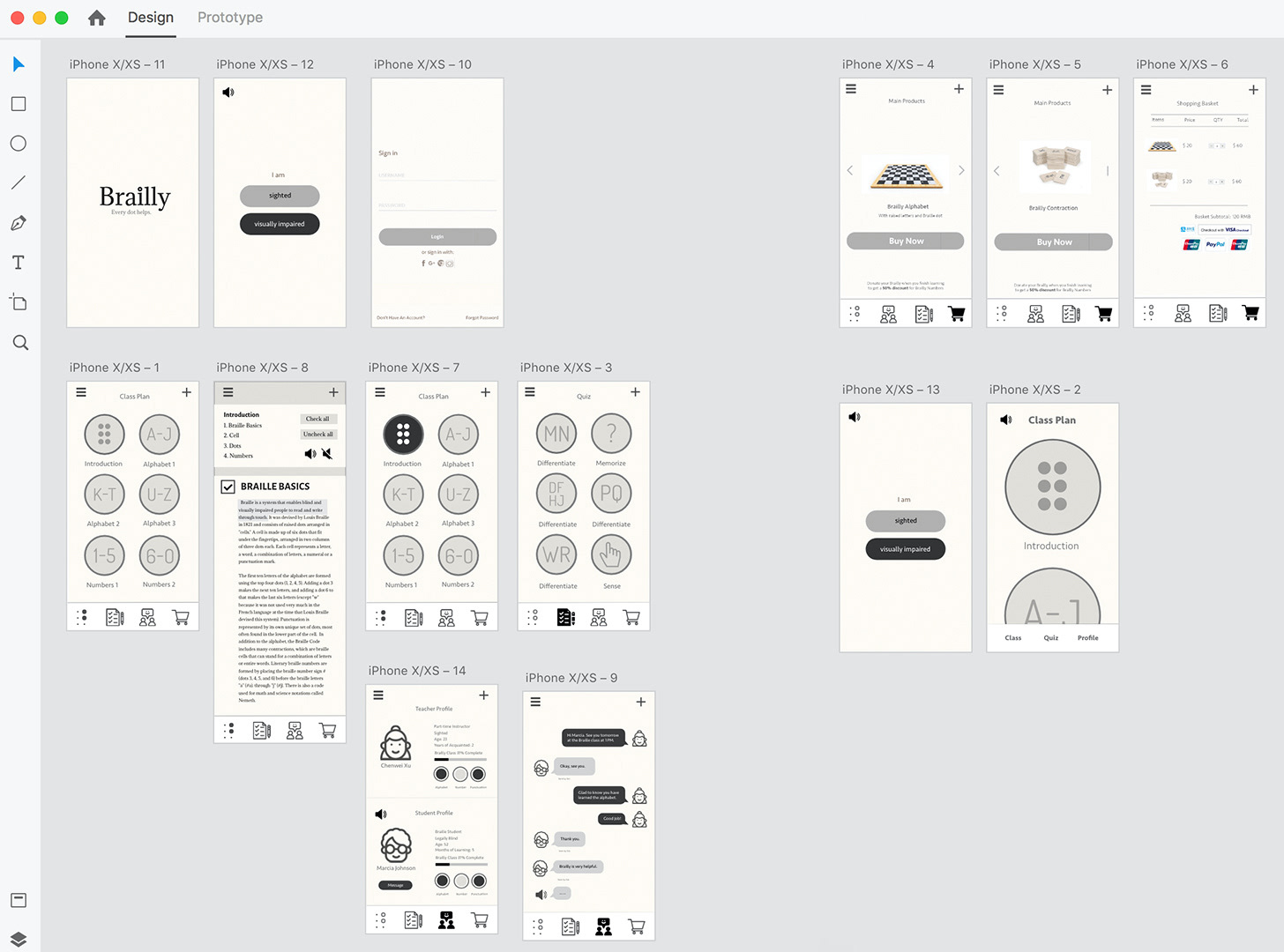Click sighted button in artboard 12
Image resolution: width=1284 pixels, height=952 pixels.
(x=280, y=196)
